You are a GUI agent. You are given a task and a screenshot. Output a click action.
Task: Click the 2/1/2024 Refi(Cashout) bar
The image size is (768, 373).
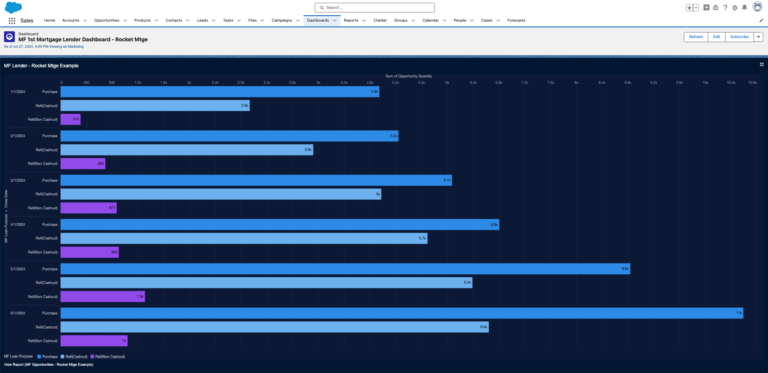tap(187, 150)
